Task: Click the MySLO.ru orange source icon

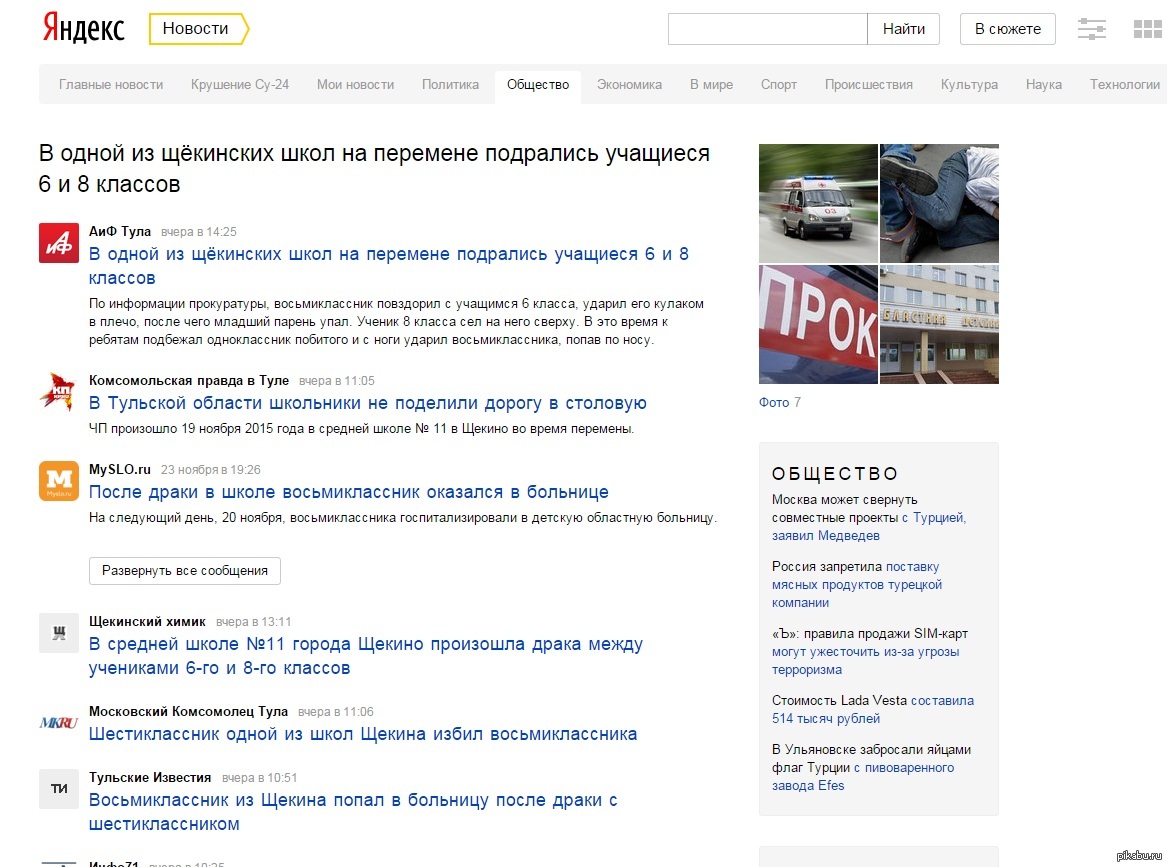Action: click(59, 480)
